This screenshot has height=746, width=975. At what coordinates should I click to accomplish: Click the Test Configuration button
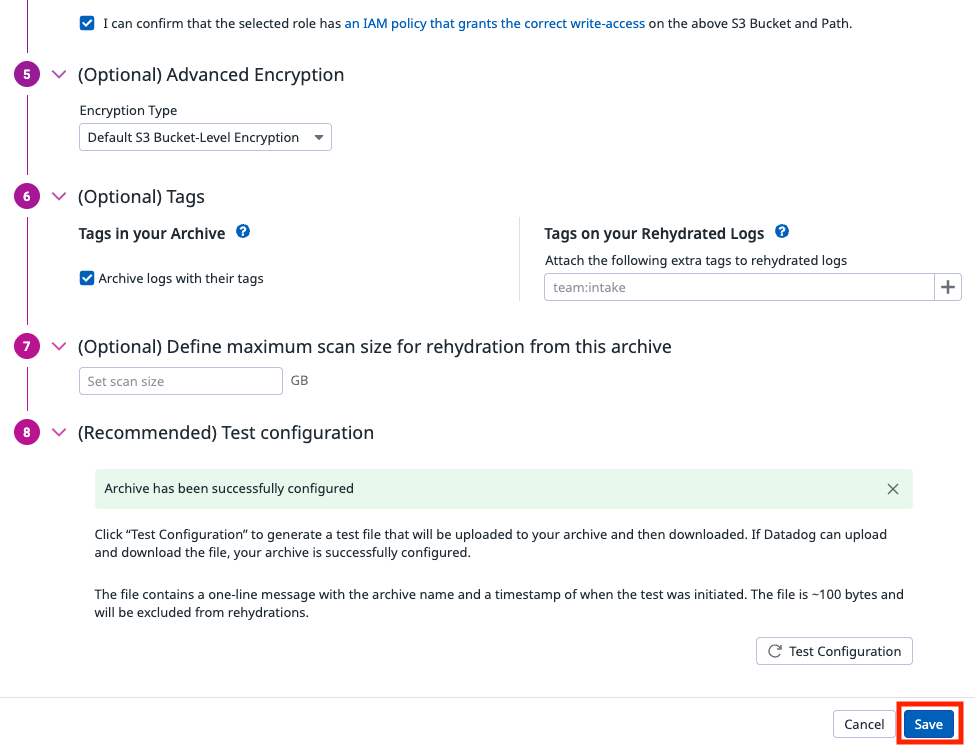pyautogui.click(x=834, y=651)
